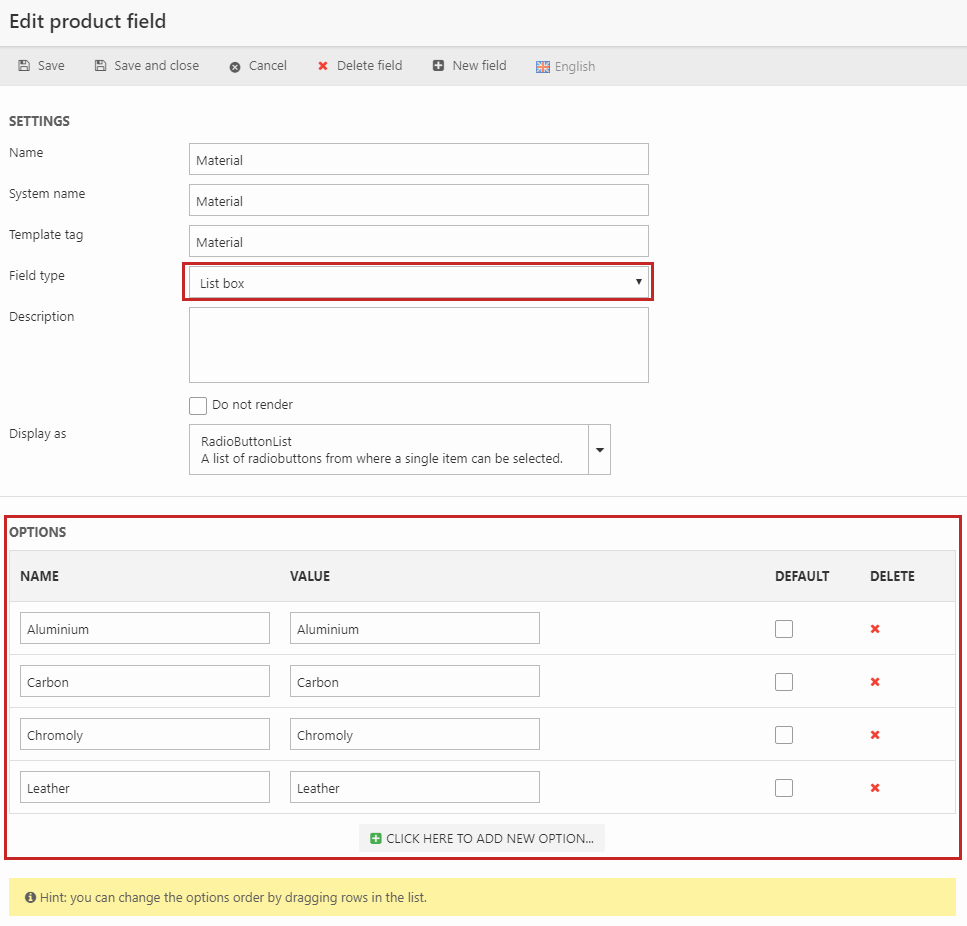Viewport: 967px width, 926px height.
Task: Click the Save toolbar button
Action: (41, 66)
